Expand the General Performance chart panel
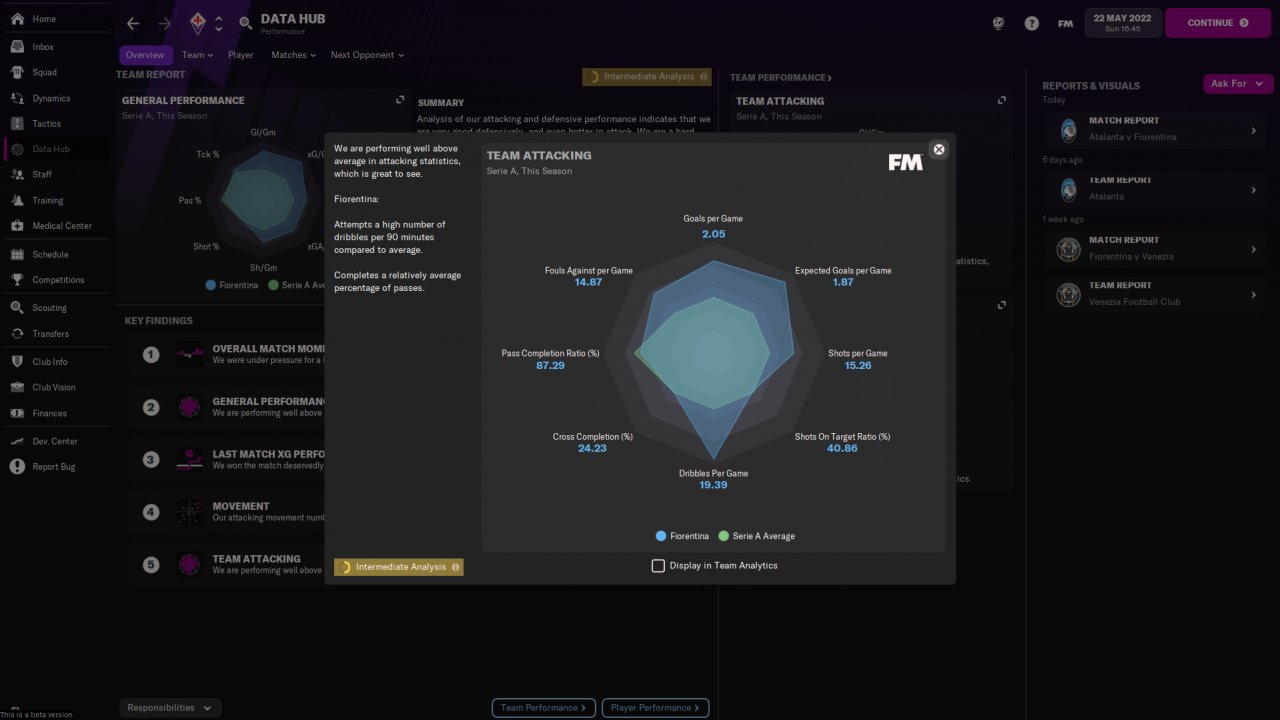Viewport: 1280px width, 720px height. pyautogui.click(x=400, y=100)
